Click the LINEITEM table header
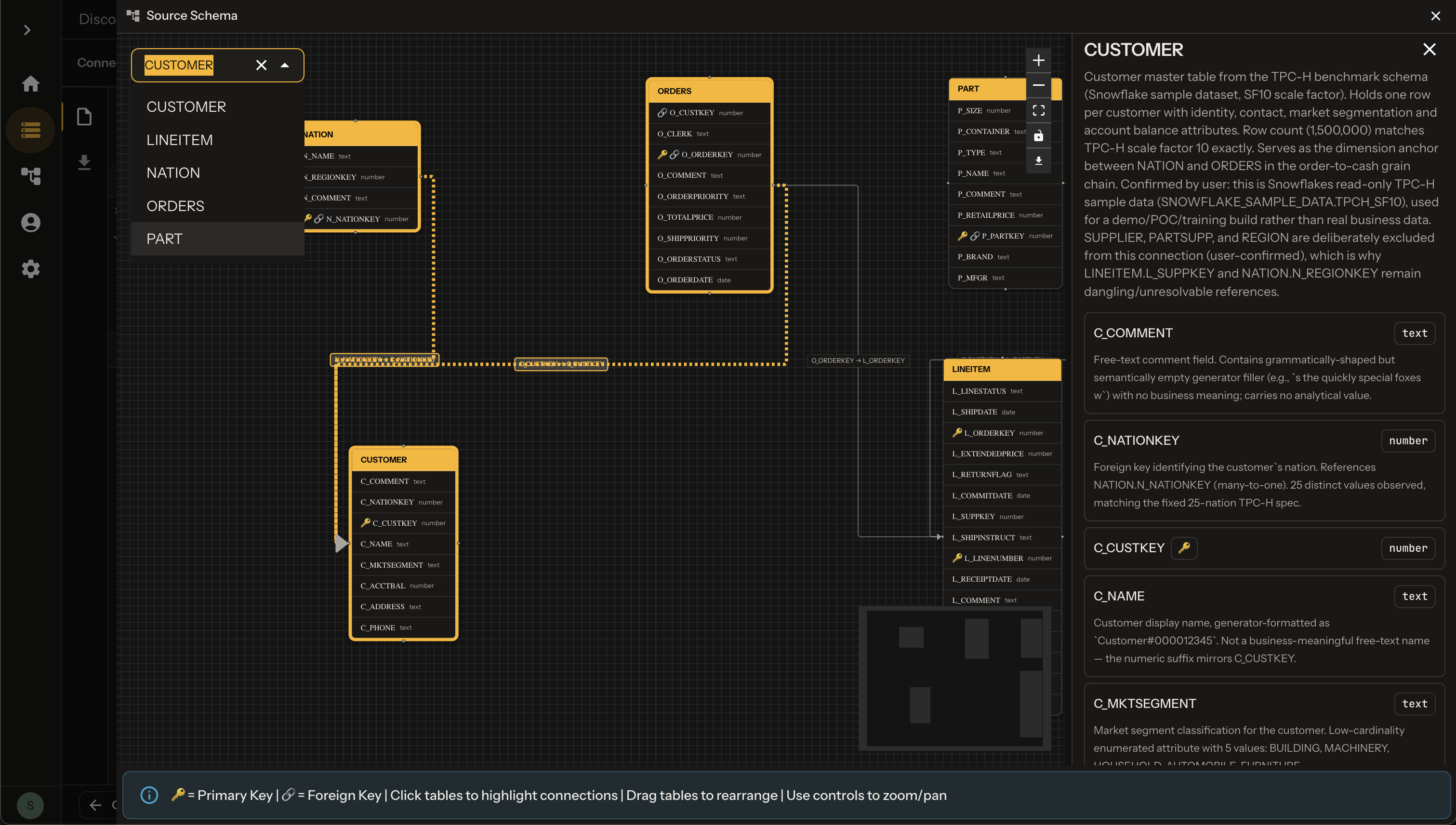This screenshot has width=1456, height=825. click(x=1002, y=369)
